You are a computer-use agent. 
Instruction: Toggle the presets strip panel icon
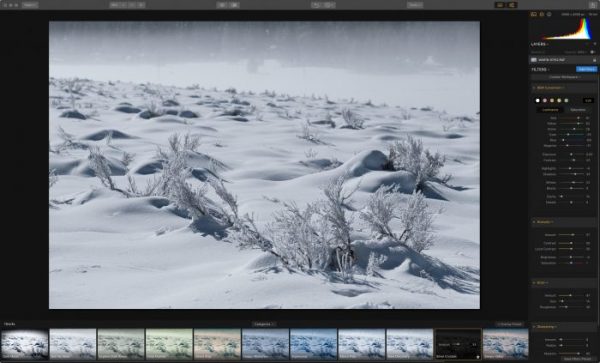(500, 5)
